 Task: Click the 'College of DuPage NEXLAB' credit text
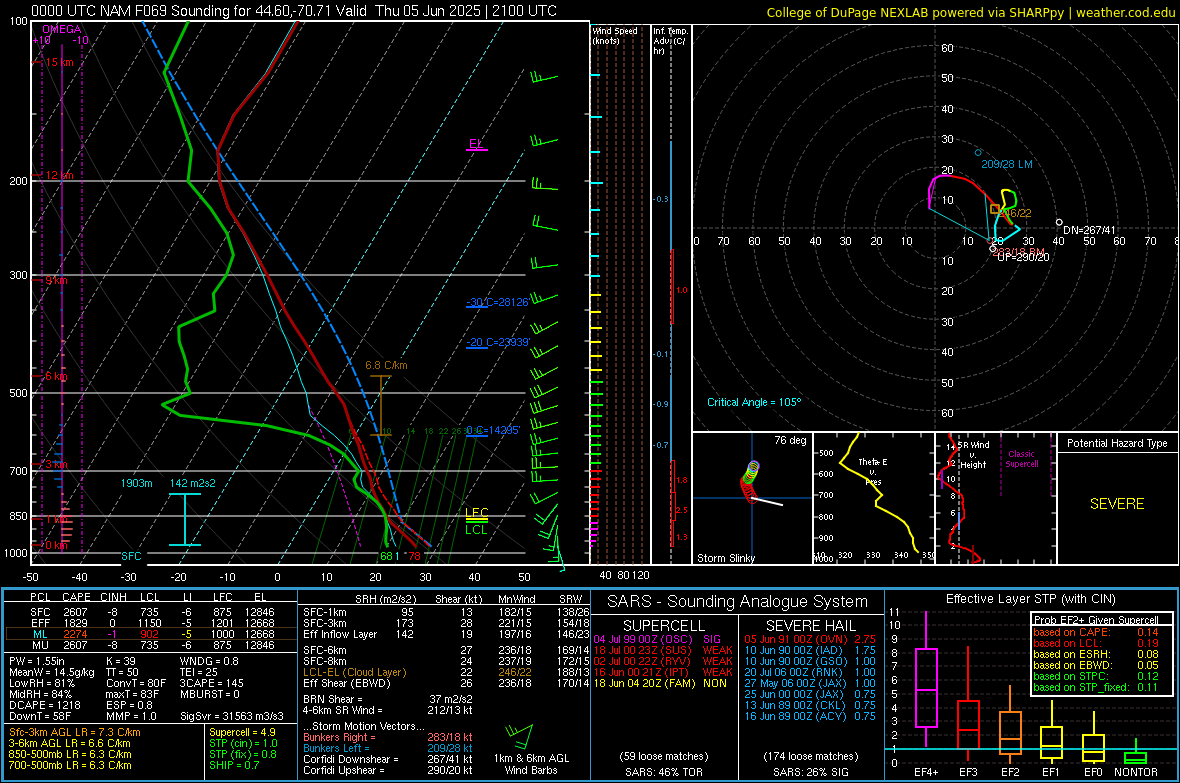pyautogui.click(x=971, y=13)
